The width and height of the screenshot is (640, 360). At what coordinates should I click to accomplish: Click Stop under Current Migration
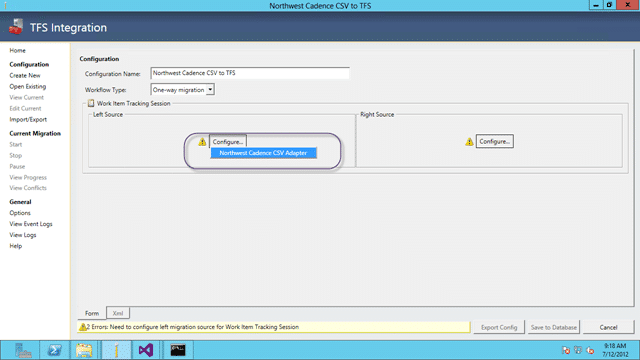[x=16, y=156]
